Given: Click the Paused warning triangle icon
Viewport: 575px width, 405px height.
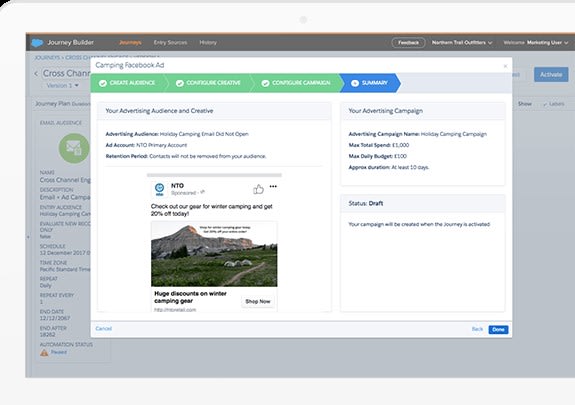Looking at the screenshot, I should [44, 353].
